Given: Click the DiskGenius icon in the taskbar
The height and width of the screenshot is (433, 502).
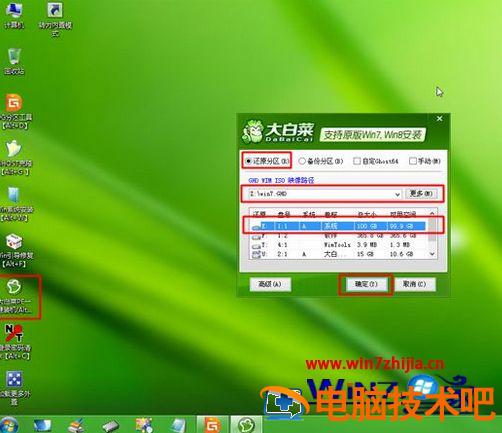Looking at the screenshot, I should click(212, 425).
